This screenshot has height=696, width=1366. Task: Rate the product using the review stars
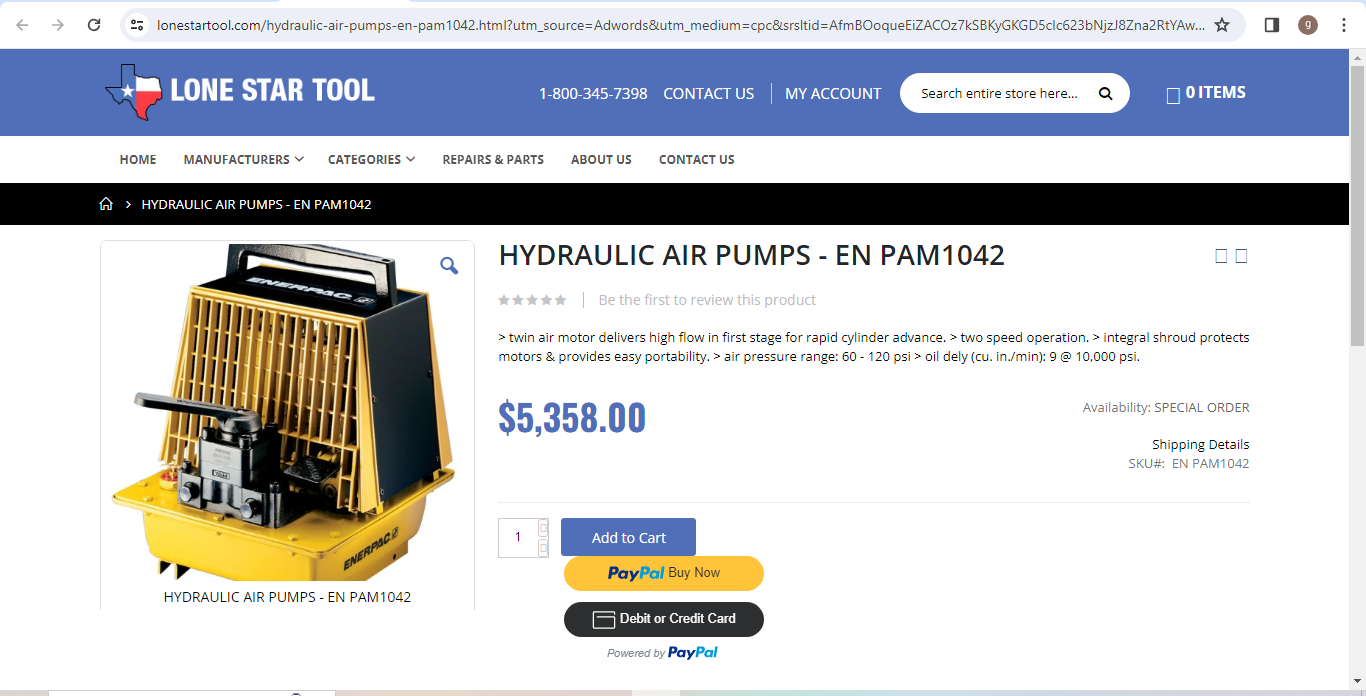533,300
